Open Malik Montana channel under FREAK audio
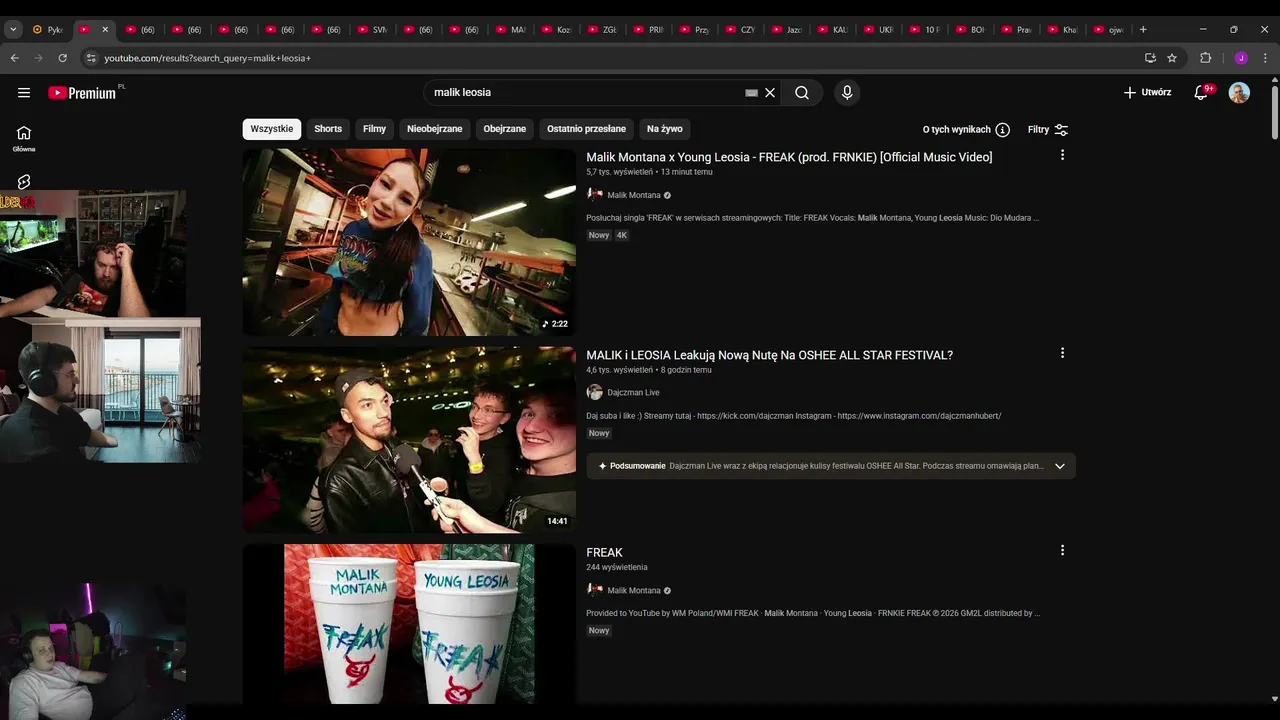The height and width of the screenshot is (720, 1280). 634,590
